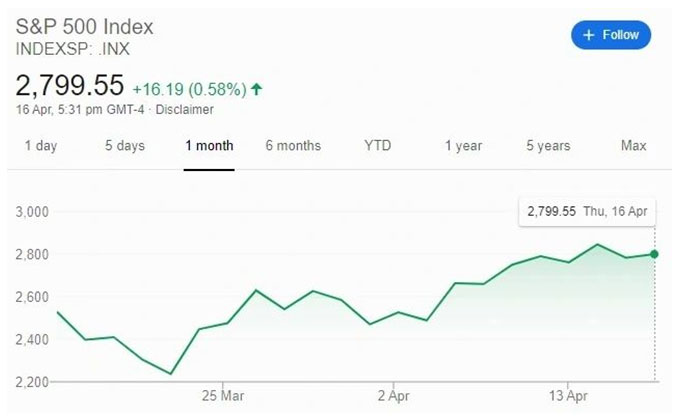
Task: Show the Max time range
Action: [634, 145]
